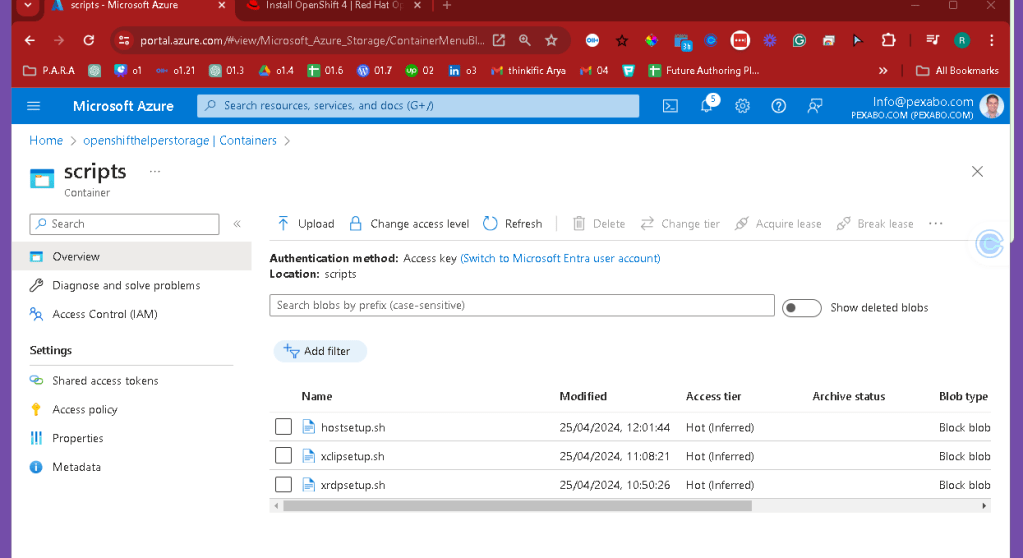The height and width of the screenshot is (558, 1023).
Task: Click Acquire lease in the toolbar
Action: [778, 224]
